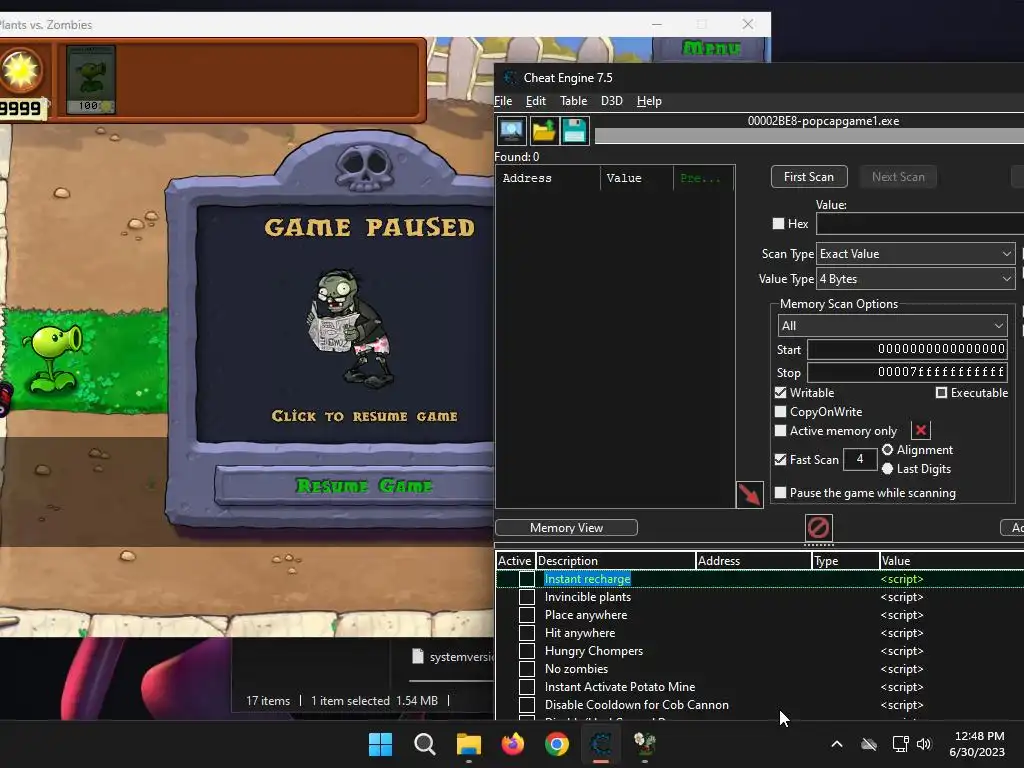This screenshot has height=768, width=1024.
Task: Activate the Invincible plants checkbox
Action: 527,597
